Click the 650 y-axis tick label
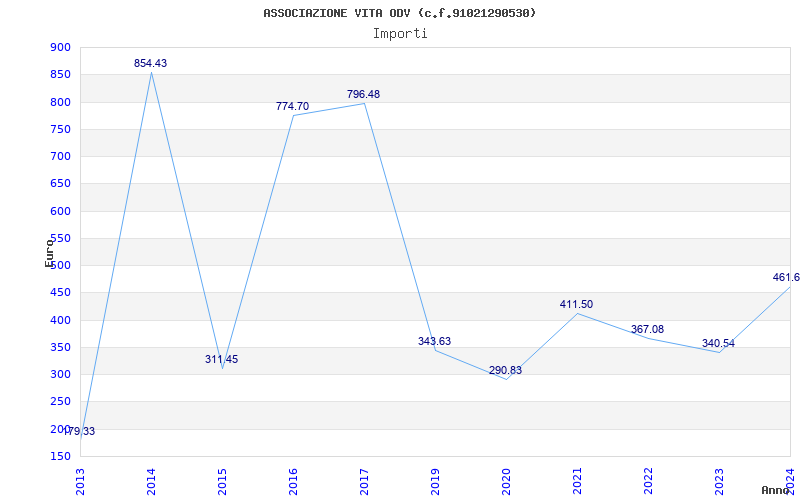The height and width of the screenshot is (500, 800). tap(60, 184)
